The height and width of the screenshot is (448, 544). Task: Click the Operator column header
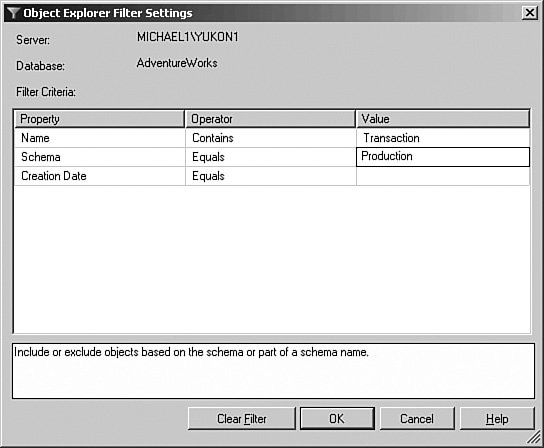pos(271,119)
